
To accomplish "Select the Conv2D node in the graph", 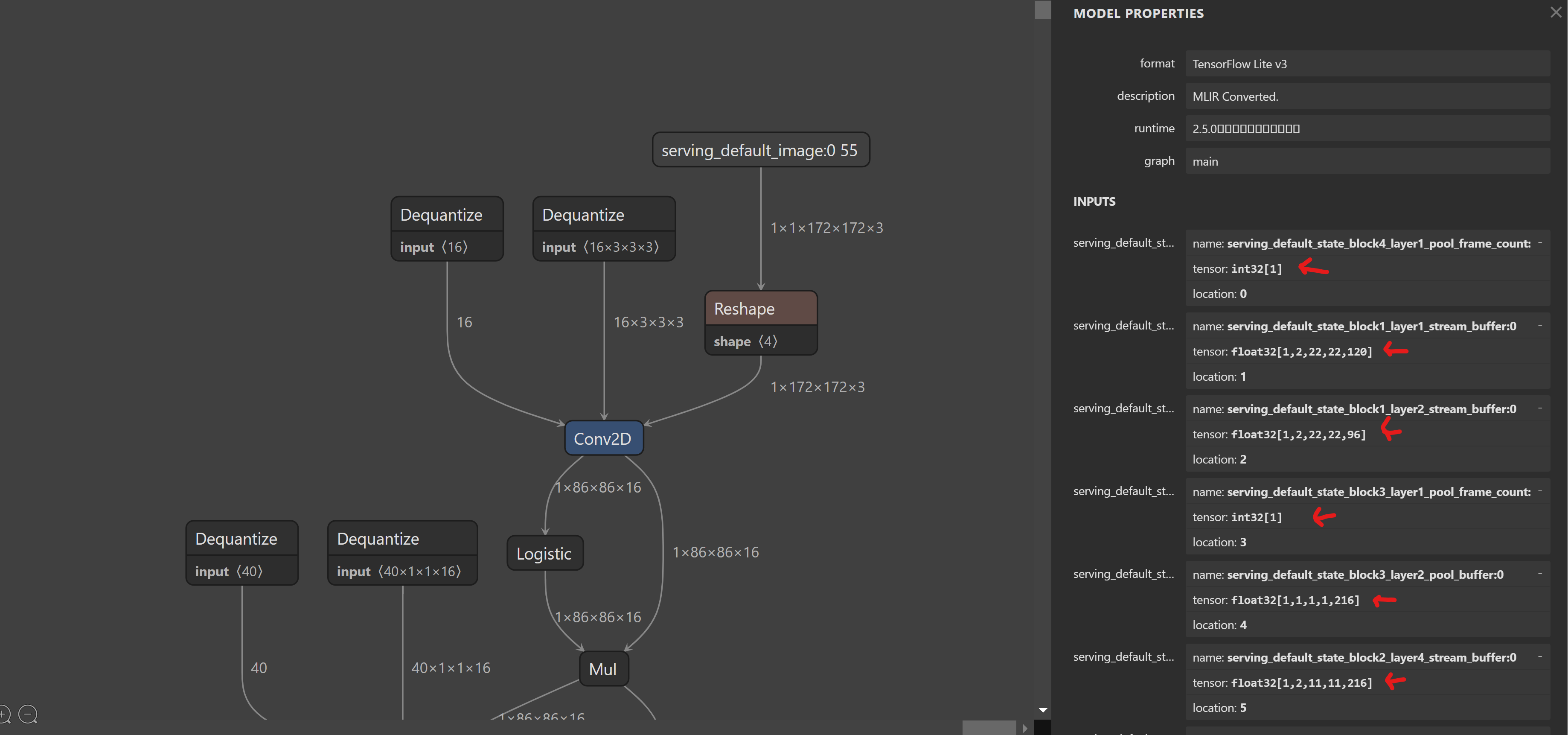I will pyautogui.click(x=603, y=438).
